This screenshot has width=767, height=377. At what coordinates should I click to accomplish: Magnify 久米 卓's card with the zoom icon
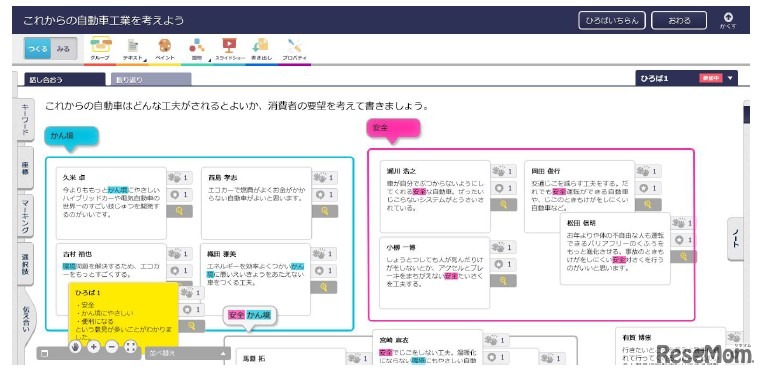179,211
